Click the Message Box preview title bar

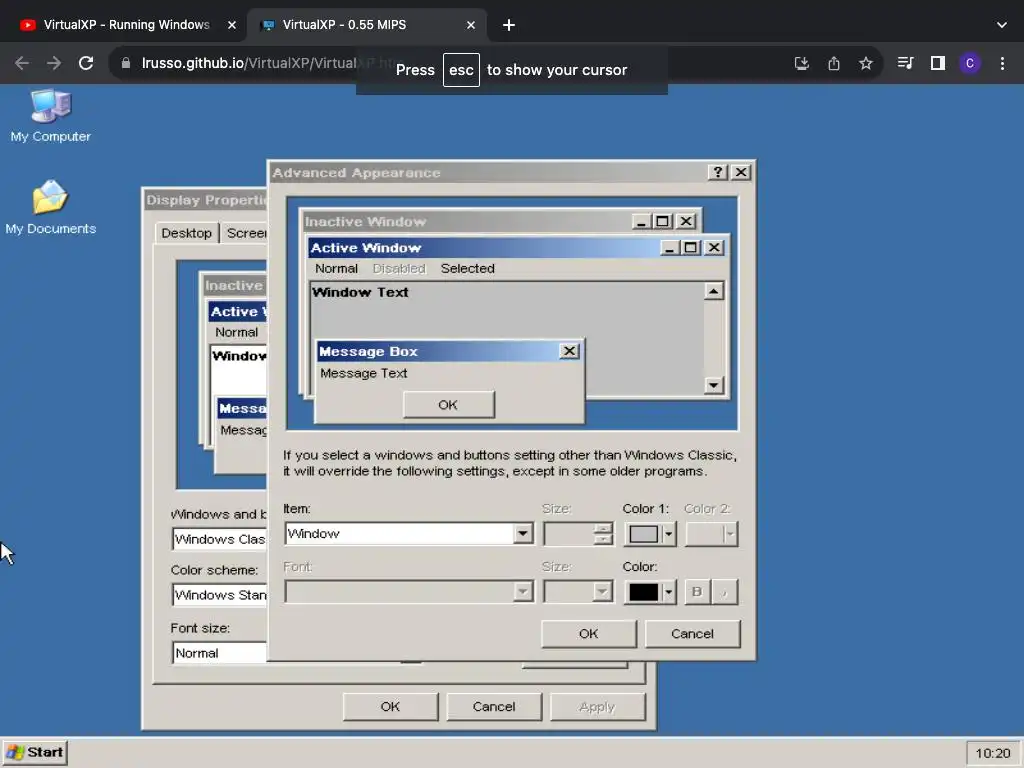coord(438,351)
